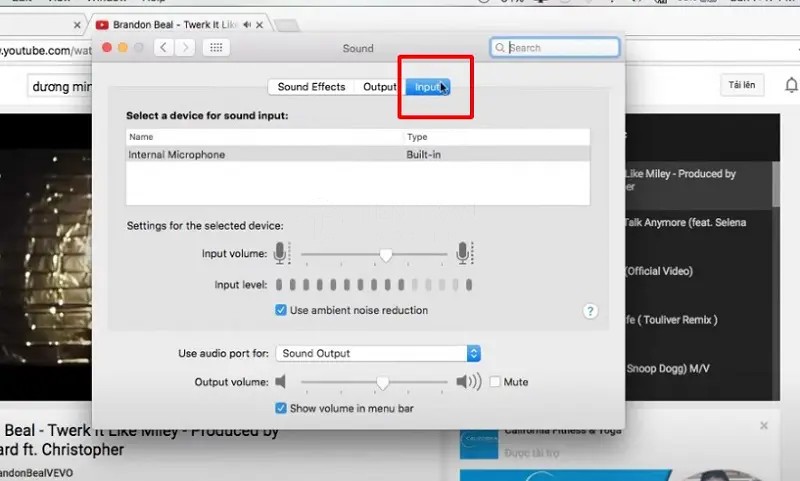Click the low input volume microphone icon
This screenshot has height=481, width=800.
coord(281,255)
